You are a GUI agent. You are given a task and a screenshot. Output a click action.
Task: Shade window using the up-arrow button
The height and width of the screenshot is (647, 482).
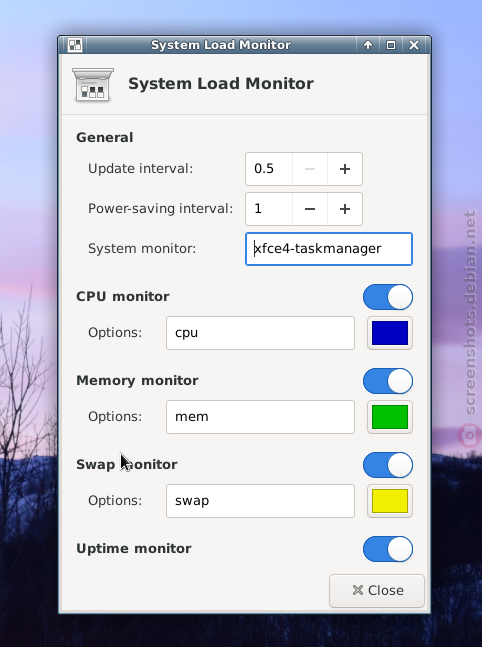tap(368, 45)
